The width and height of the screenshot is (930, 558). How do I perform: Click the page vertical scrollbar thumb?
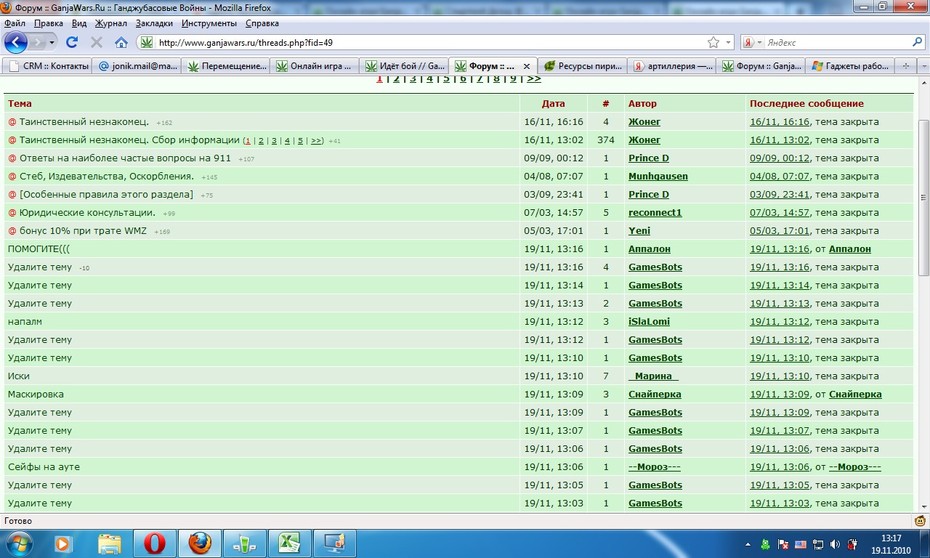[923, 197]
